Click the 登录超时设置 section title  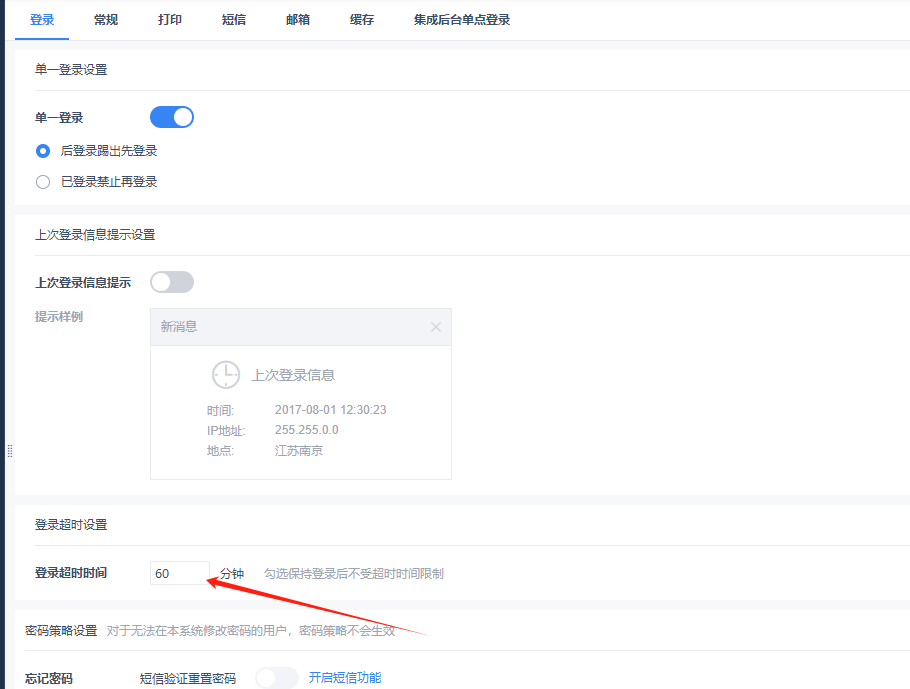(71, 525)
